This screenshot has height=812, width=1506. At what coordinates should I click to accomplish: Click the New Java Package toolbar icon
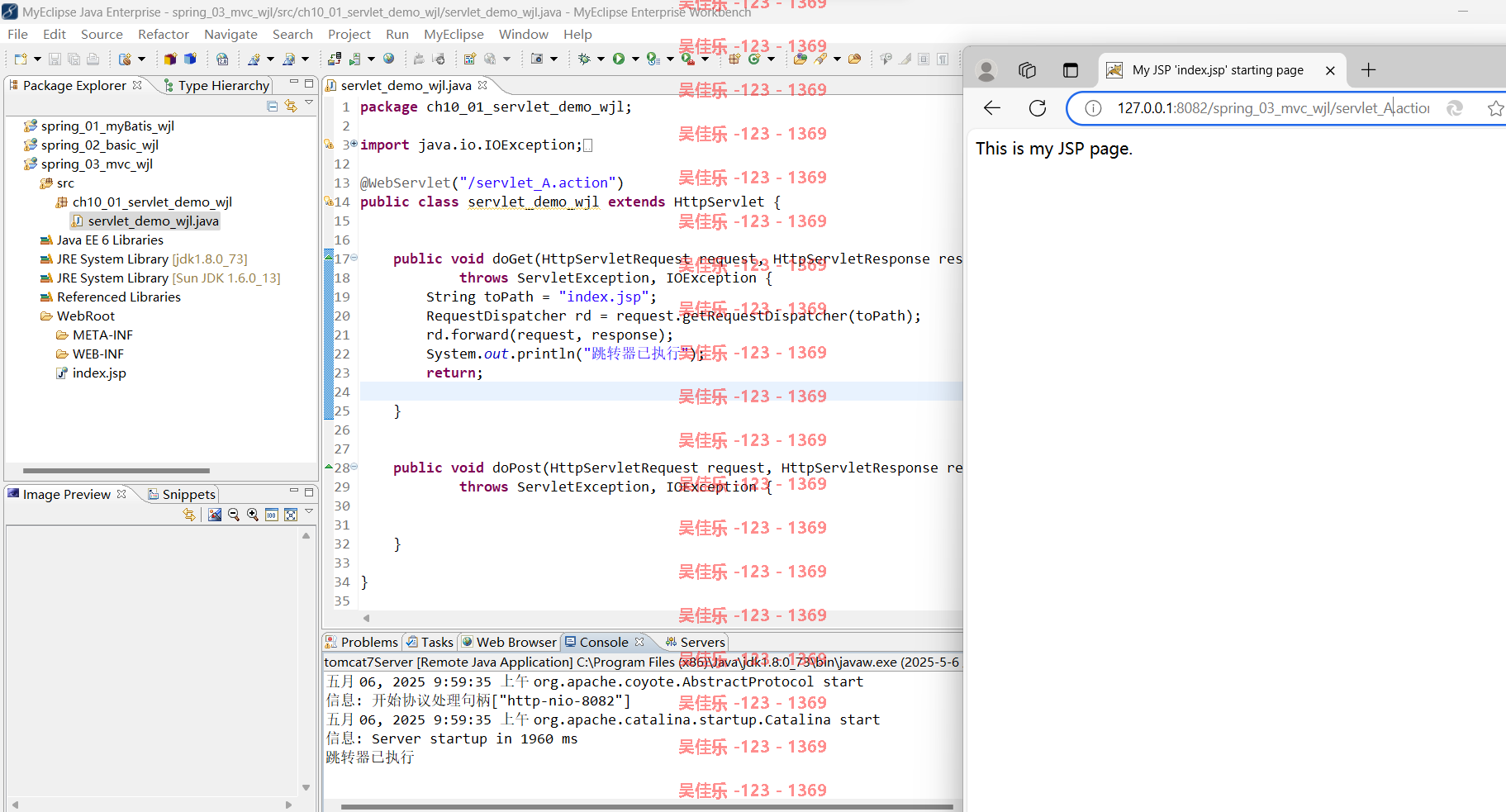tap(734, 59)
